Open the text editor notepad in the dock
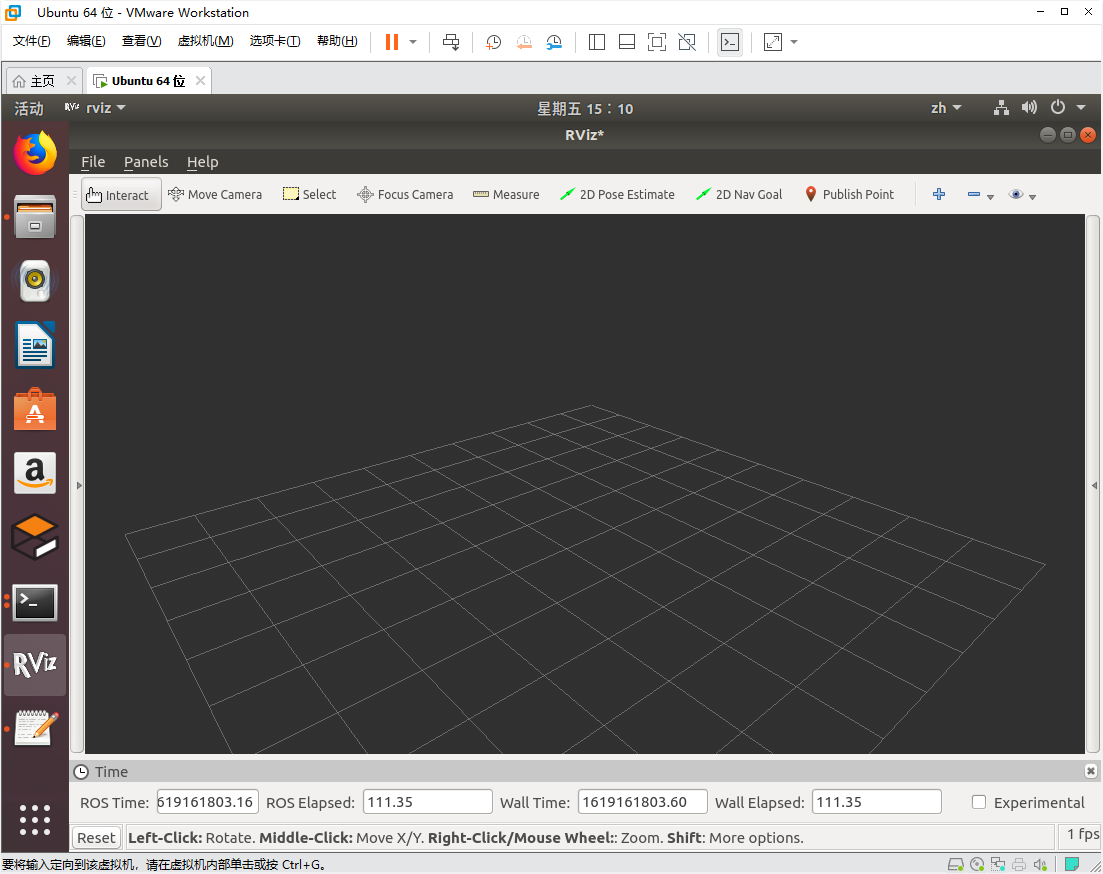The image size is (1103, 874). [x=34, y=727]
